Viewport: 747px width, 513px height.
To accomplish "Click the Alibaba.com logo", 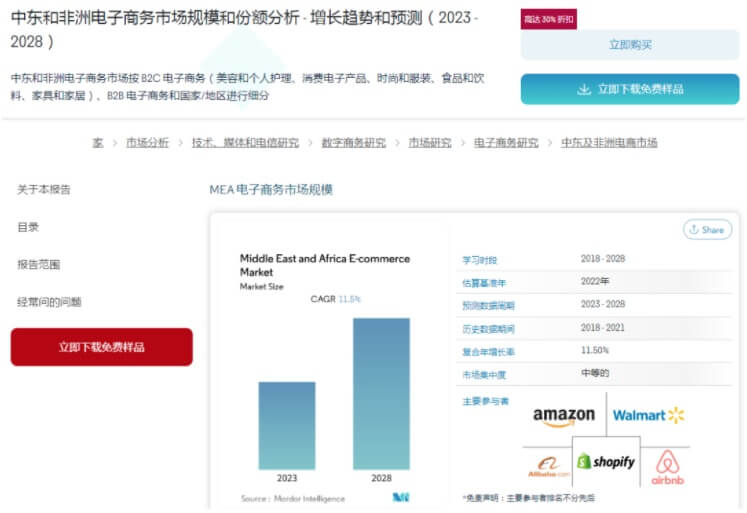I will click(547, 466).
